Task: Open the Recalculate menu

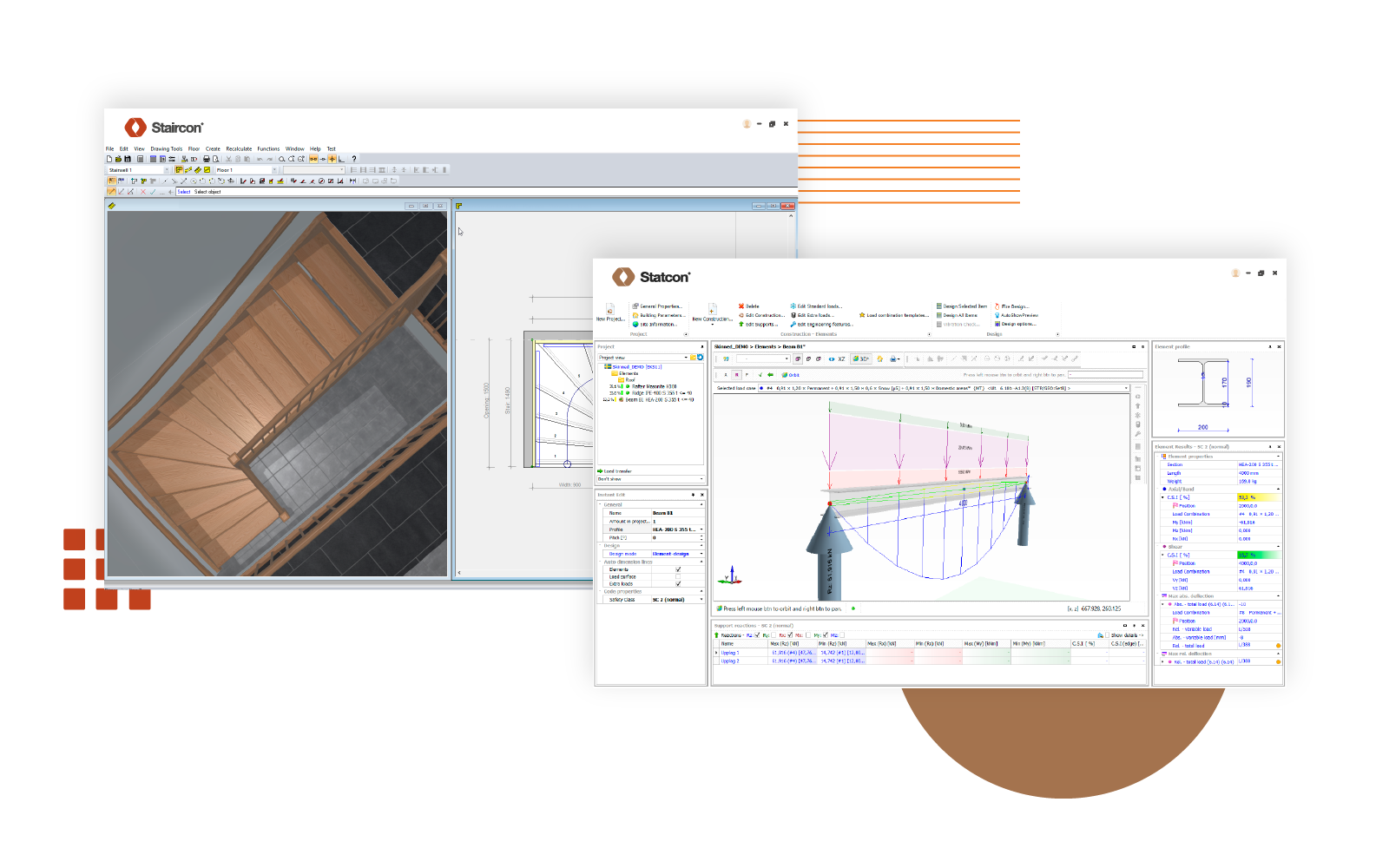Action: 239,149
